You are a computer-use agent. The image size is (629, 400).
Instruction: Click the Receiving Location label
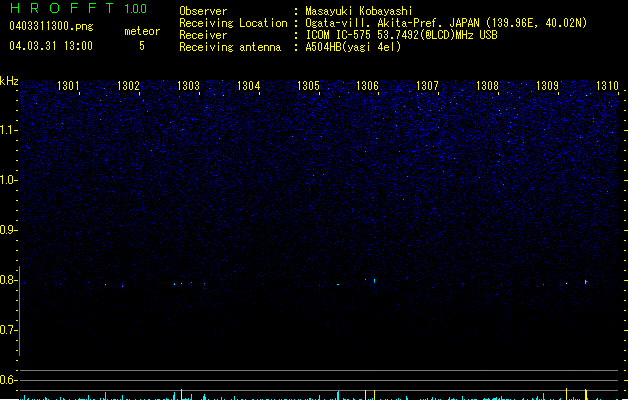(x=233, y=23)
